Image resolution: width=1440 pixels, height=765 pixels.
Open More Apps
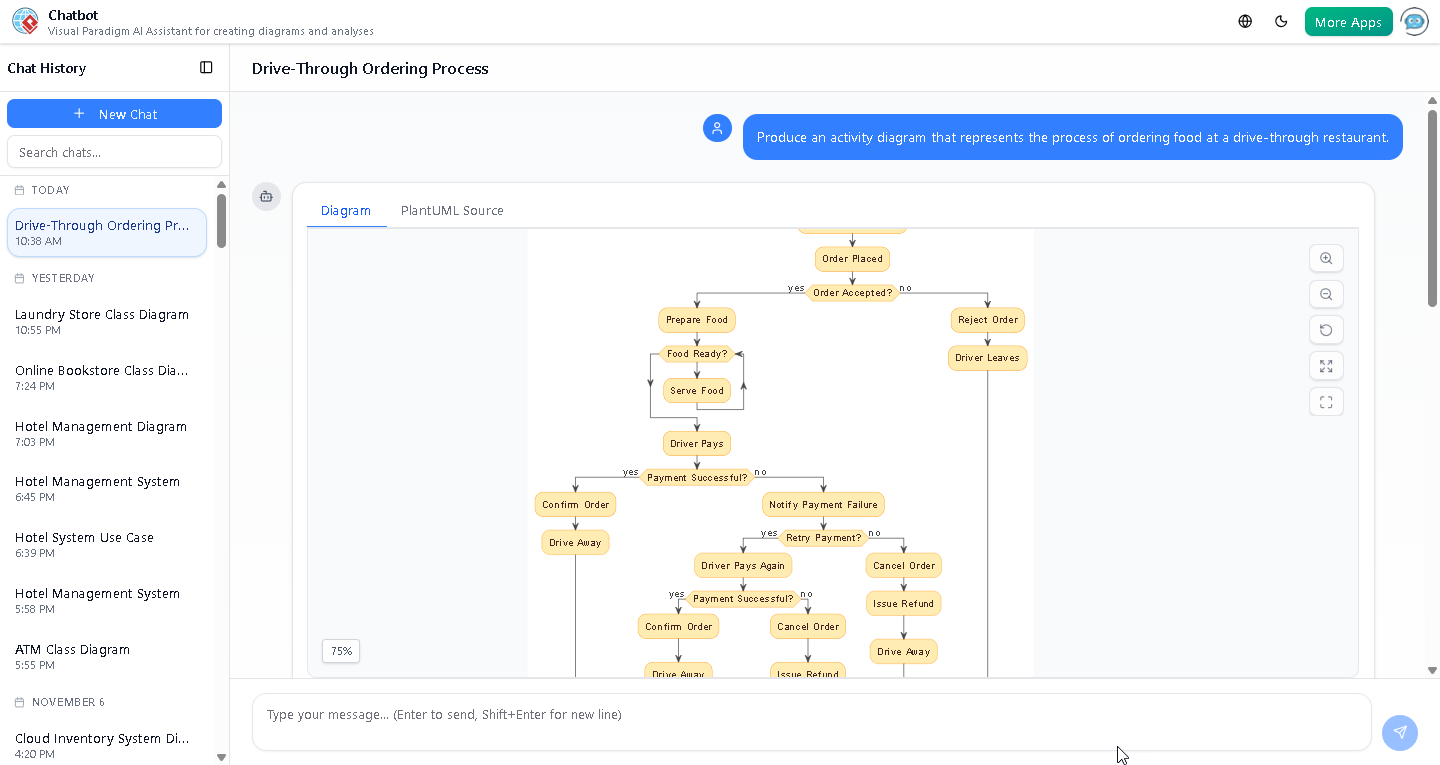(x=1348, y=20)
